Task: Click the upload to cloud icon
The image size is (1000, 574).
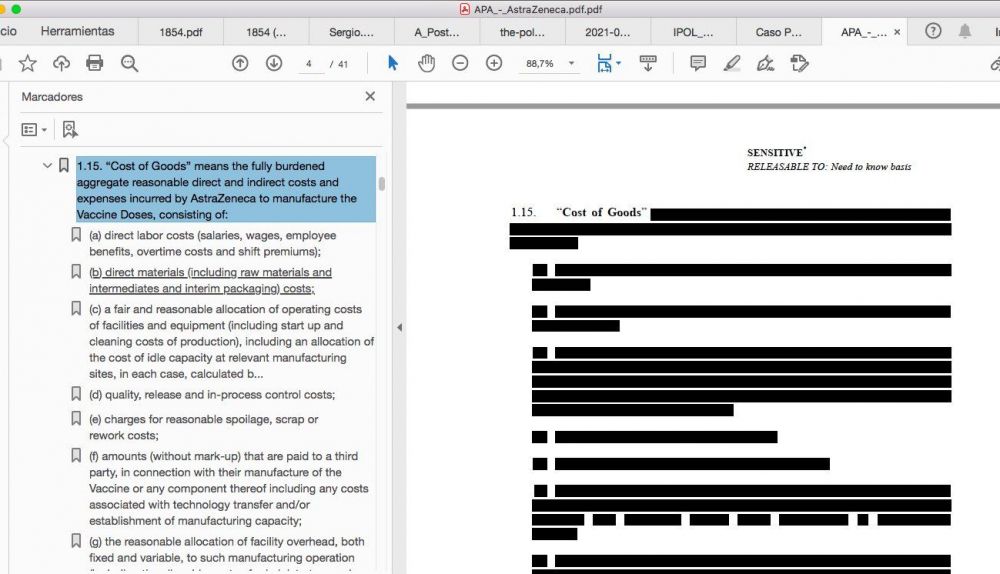Action: pos(61,63)
